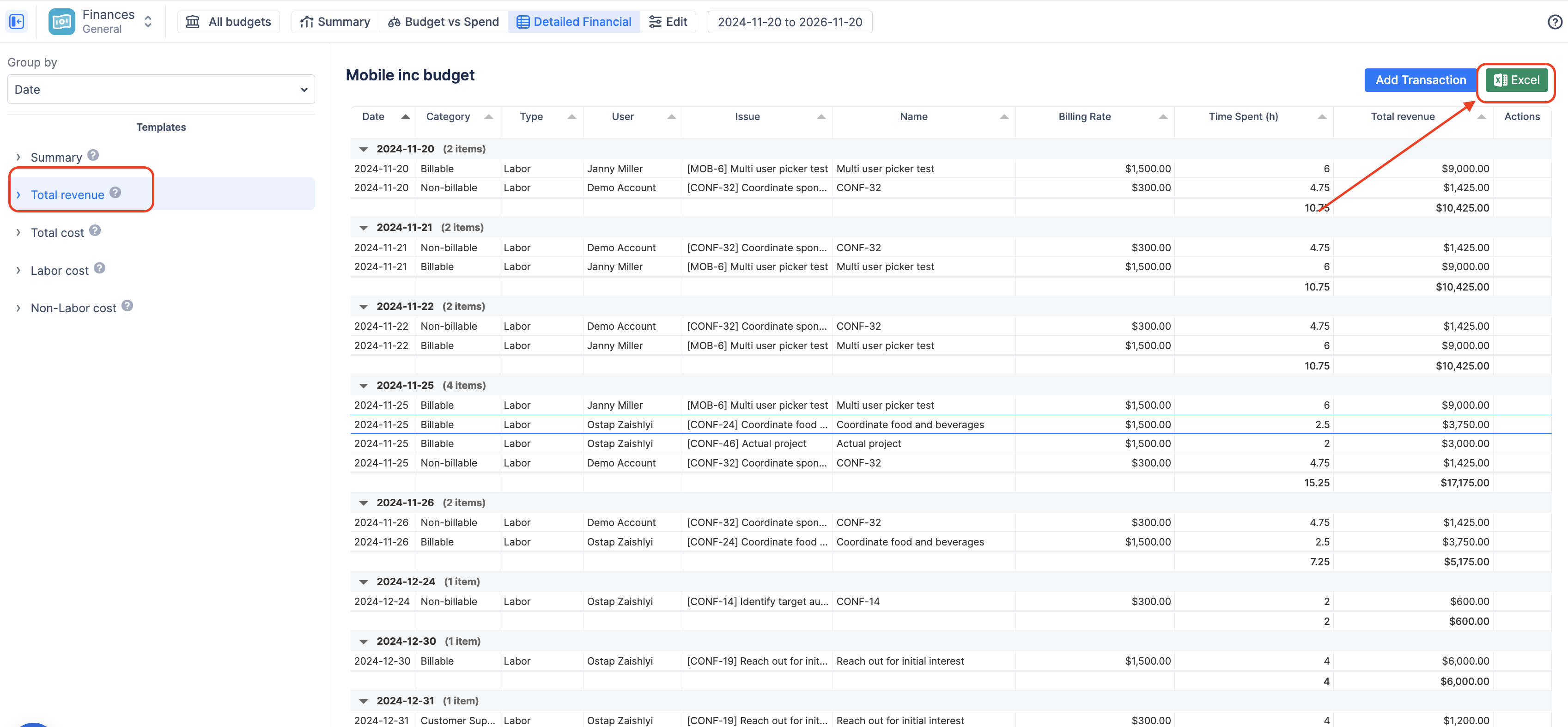Click the Finances General budget icon
Viewport: 1568px width, 727px height.
[x=61, y=21]
